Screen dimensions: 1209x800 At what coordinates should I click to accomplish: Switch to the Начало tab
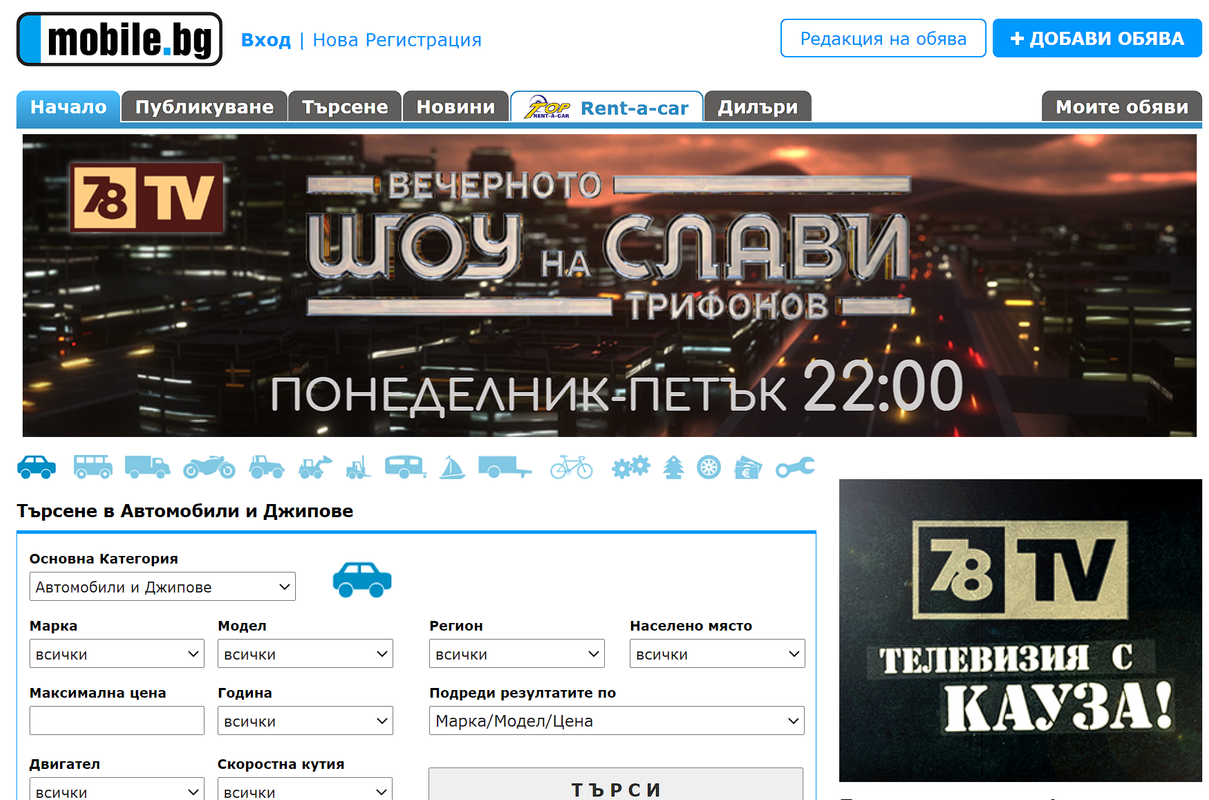(x=68, y=107)
